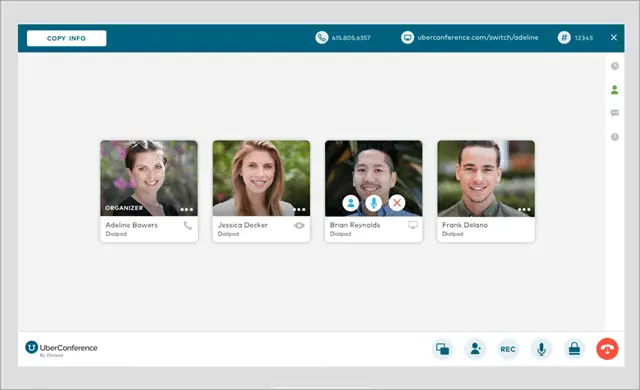Toggle the conference lock icon

click(574, 349)
